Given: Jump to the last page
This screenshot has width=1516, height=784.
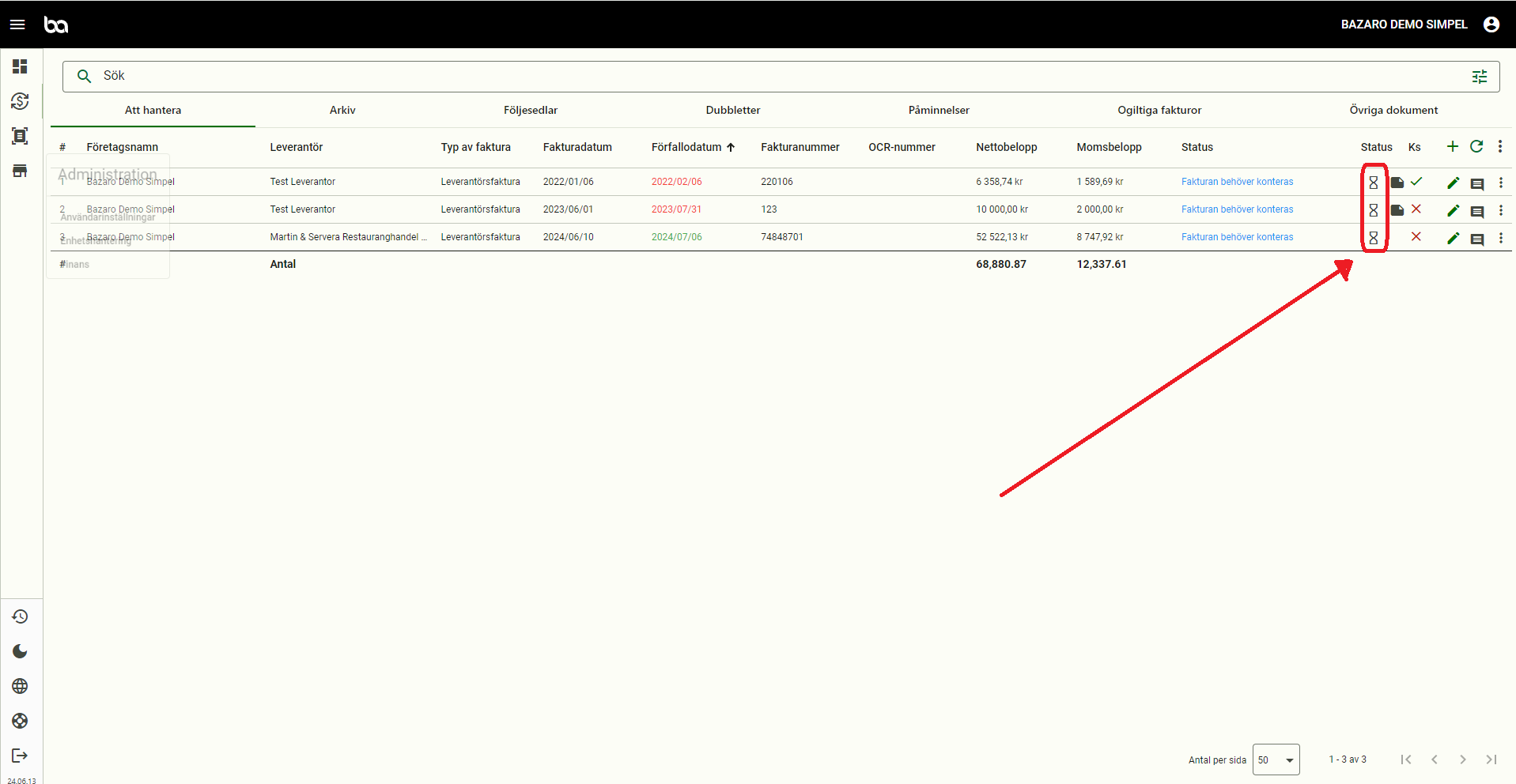Looking at the screenshot, I should pyautogui.click(x=1491, y=759).
